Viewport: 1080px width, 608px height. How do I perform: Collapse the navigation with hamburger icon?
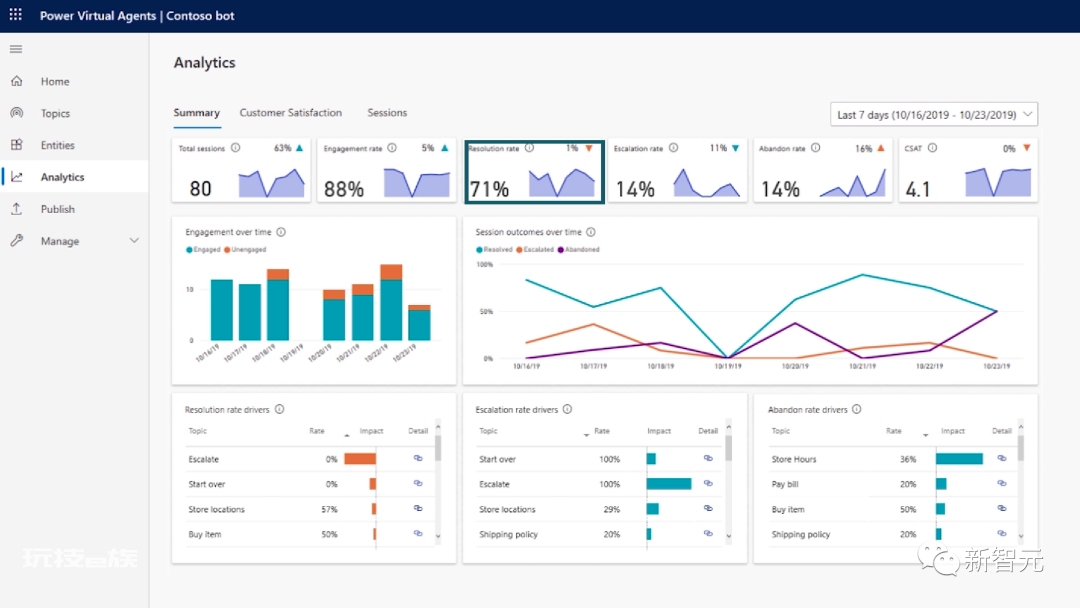point(16,49)
